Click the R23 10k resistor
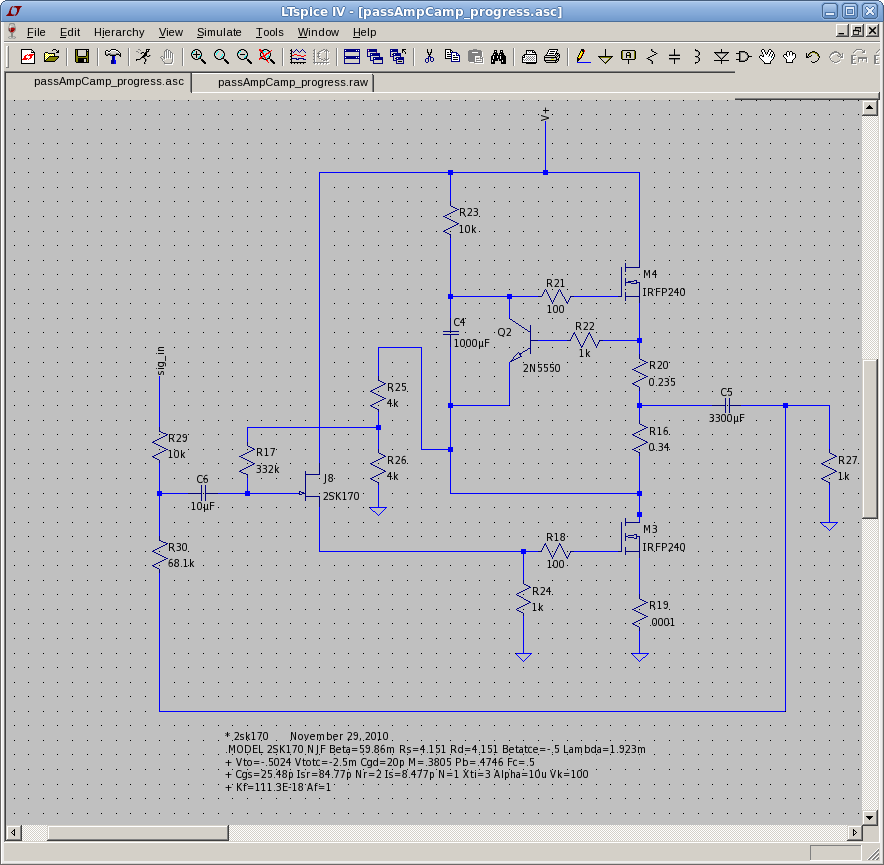The height and width of the screenshot is (865, 884). click(451, 220)
